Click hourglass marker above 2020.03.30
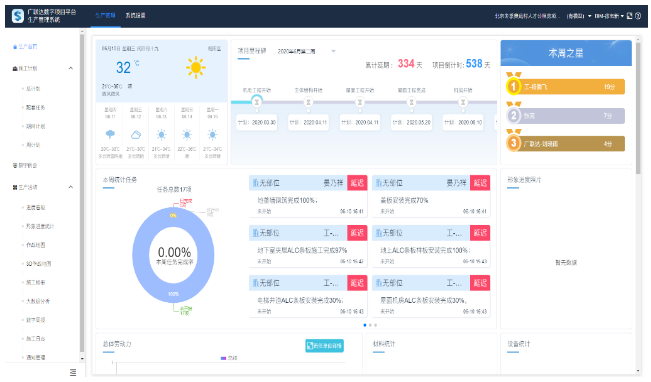The height and width of the screenshot is (382, 651). (x=257, y=102)
